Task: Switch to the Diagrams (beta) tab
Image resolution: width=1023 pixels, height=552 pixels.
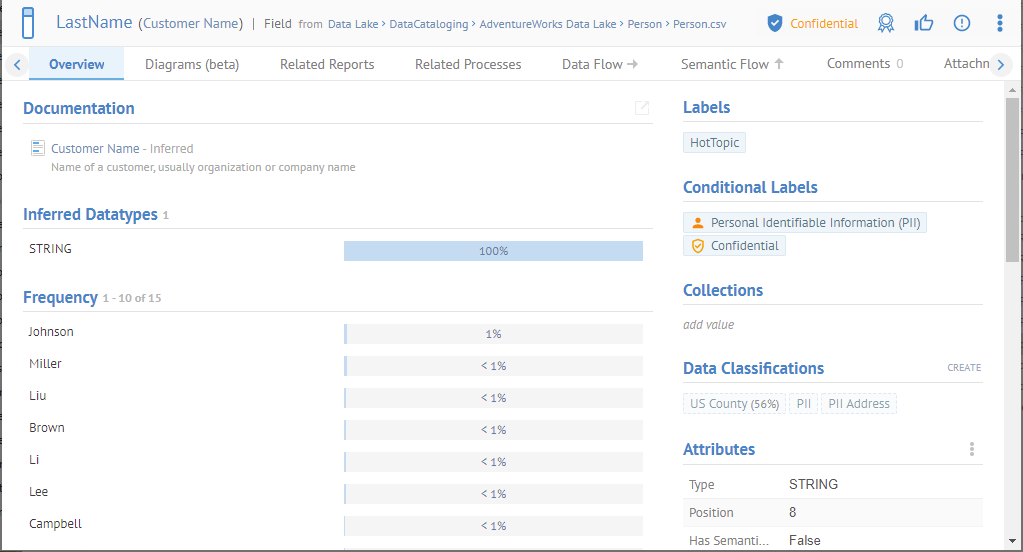Action: (192, 64)
